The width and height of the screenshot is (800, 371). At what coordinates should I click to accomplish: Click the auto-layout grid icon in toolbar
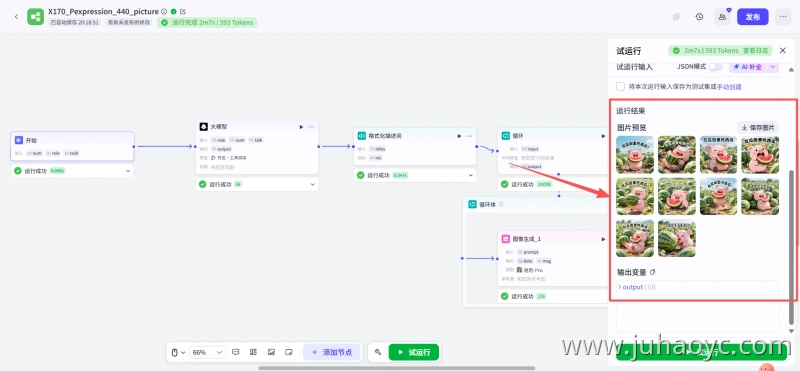[x=253, y=352]
